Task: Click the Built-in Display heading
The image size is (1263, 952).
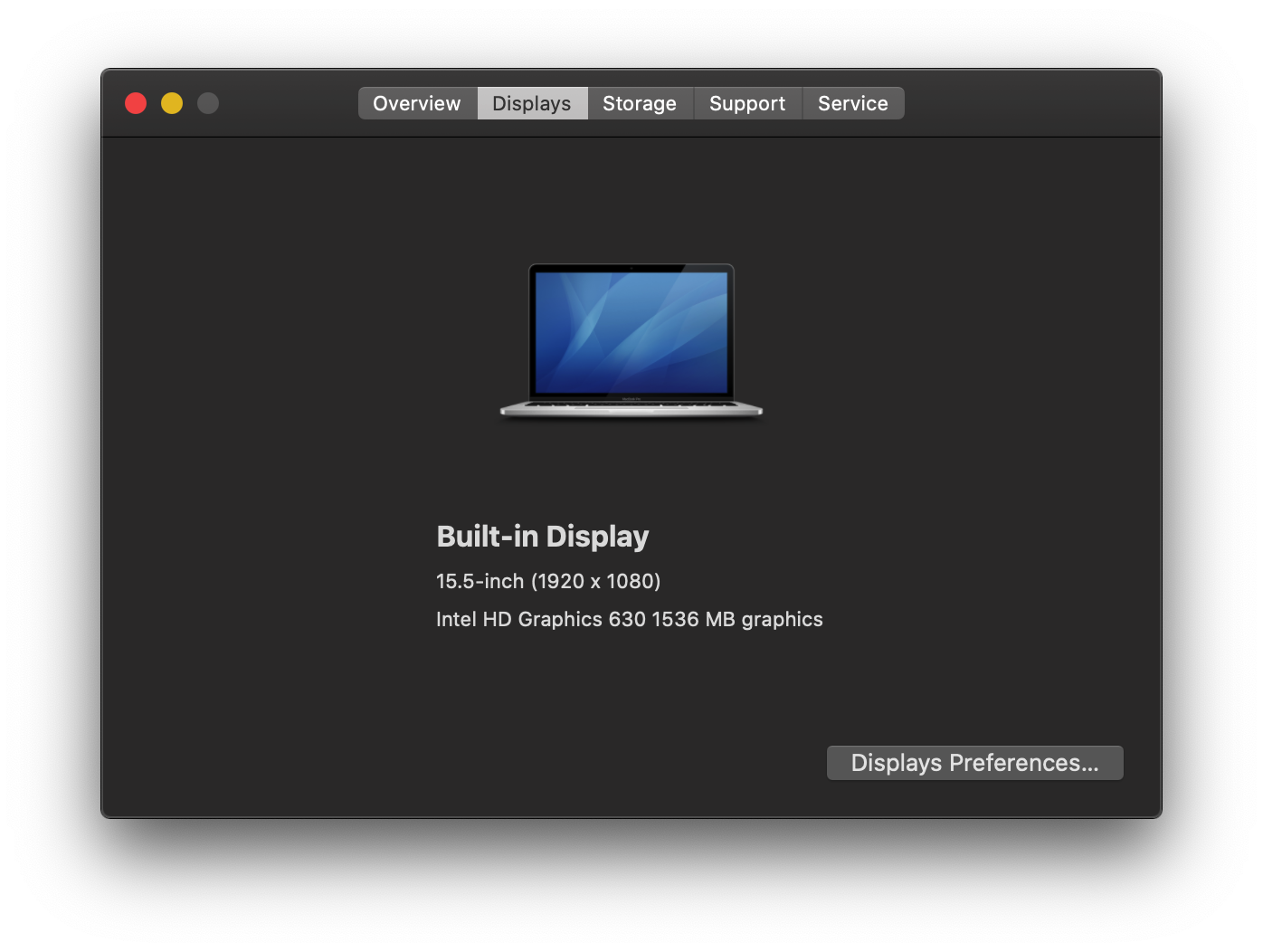Action: [x=543, y=536]
